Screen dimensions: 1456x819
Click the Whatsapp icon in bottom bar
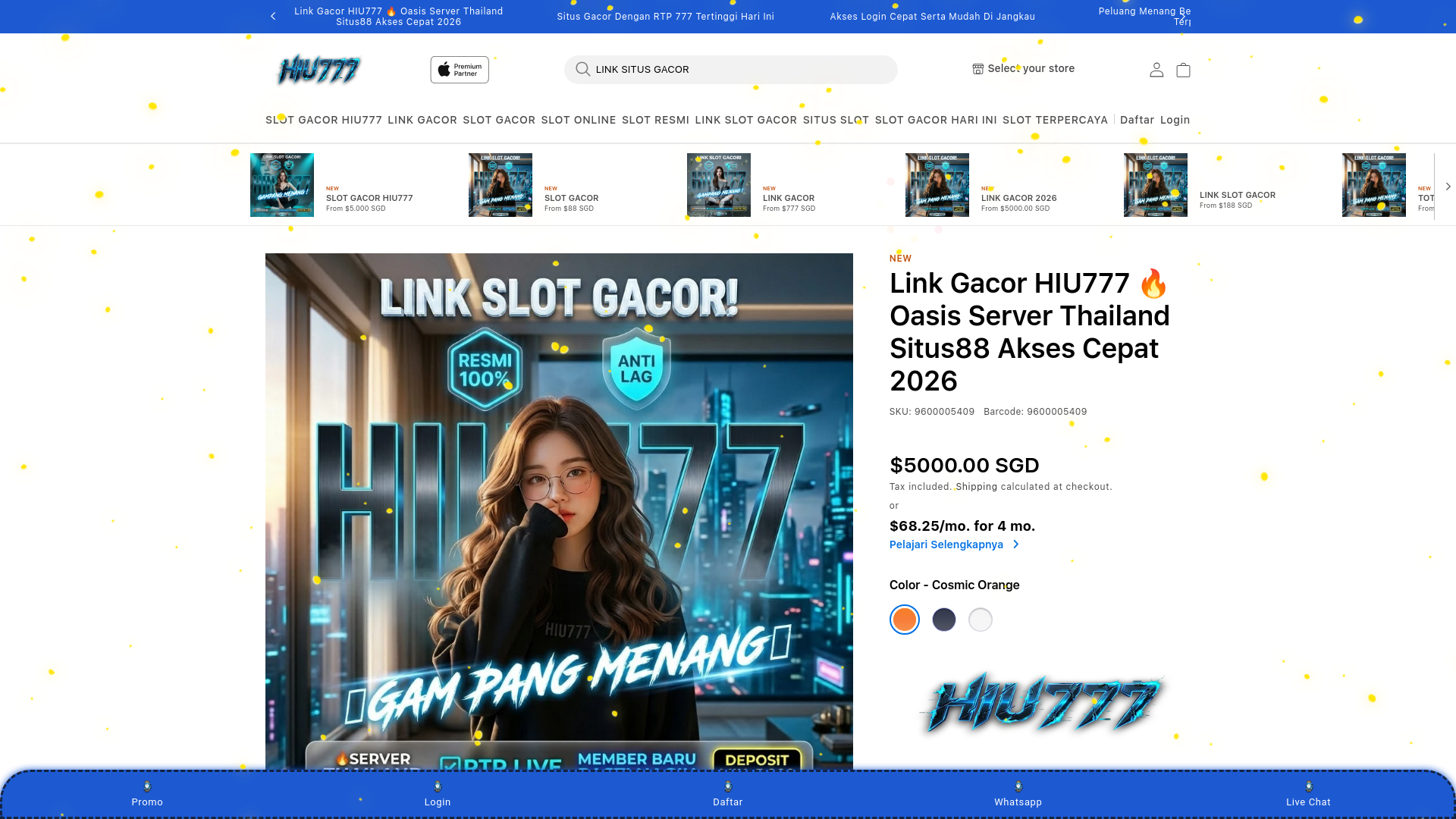(1018, 786)
